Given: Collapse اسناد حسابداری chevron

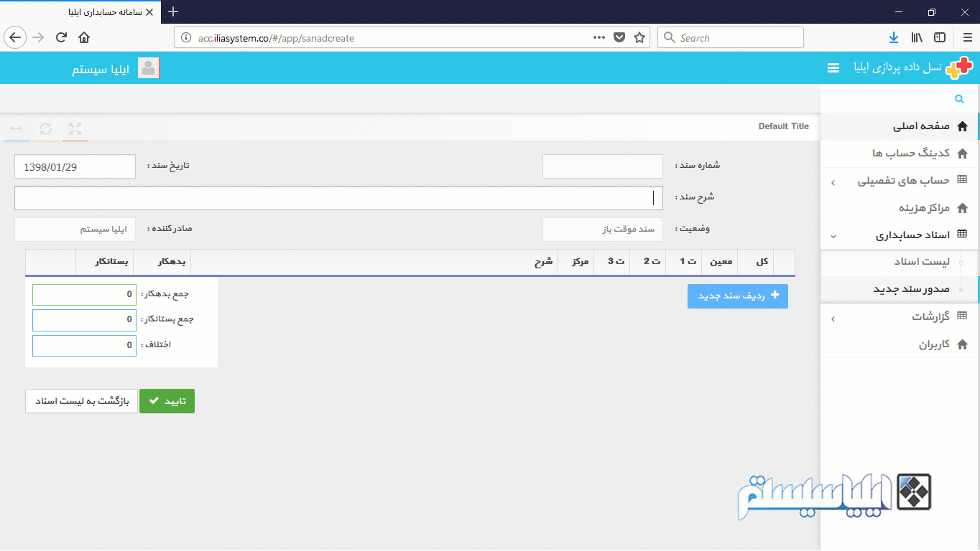Looking at the screenshot, I should click(833, 236).
